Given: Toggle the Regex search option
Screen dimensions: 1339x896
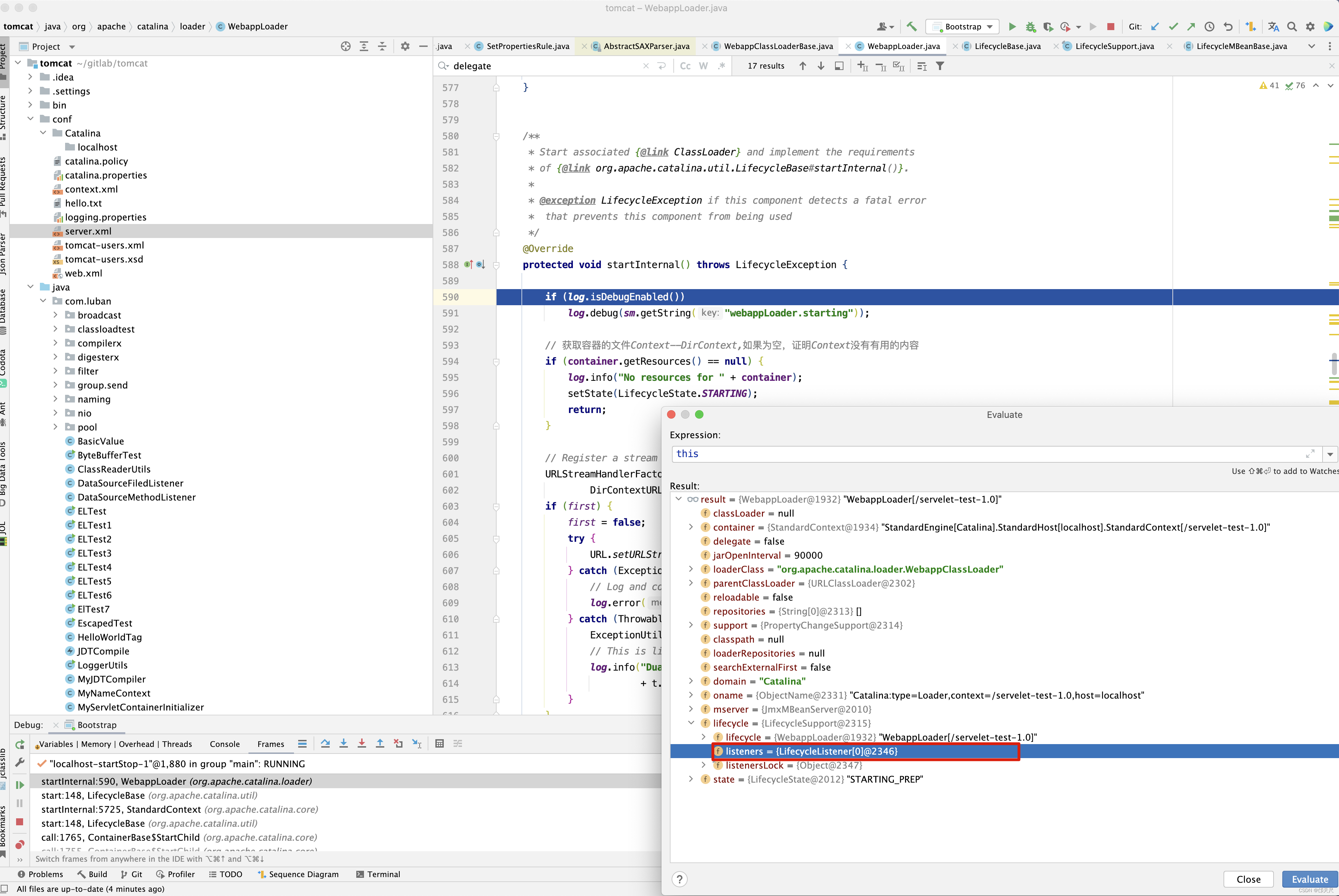Looking at the screenshot, I should coord(722,66).
